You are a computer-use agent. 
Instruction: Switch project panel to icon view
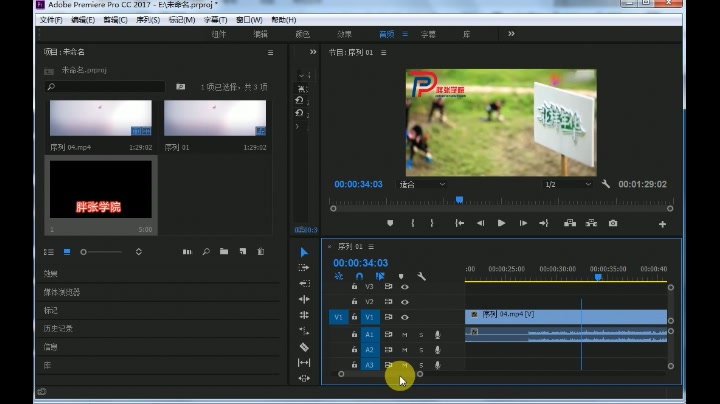[x=67, y=252]
